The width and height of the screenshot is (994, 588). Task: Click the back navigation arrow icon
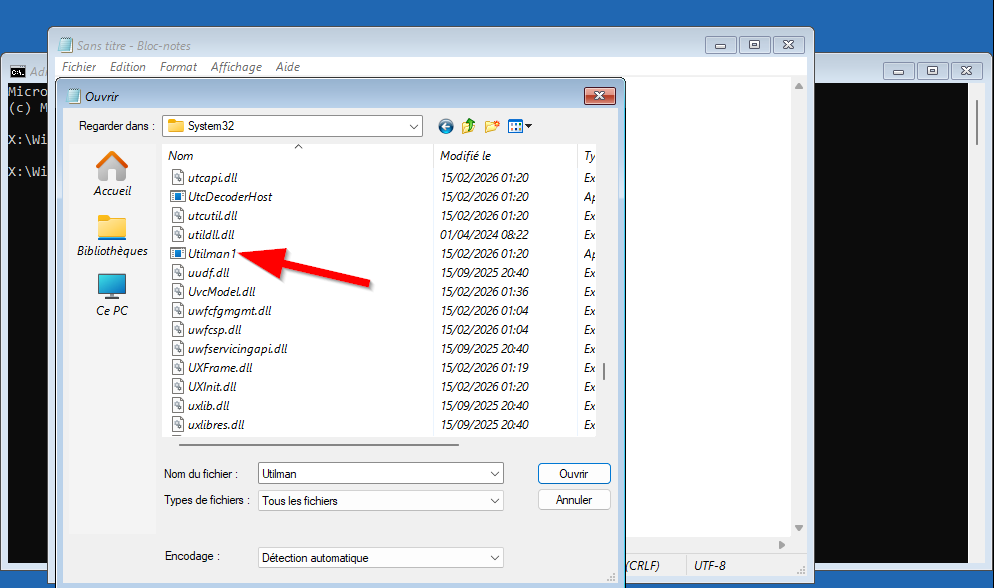(445, 126)
